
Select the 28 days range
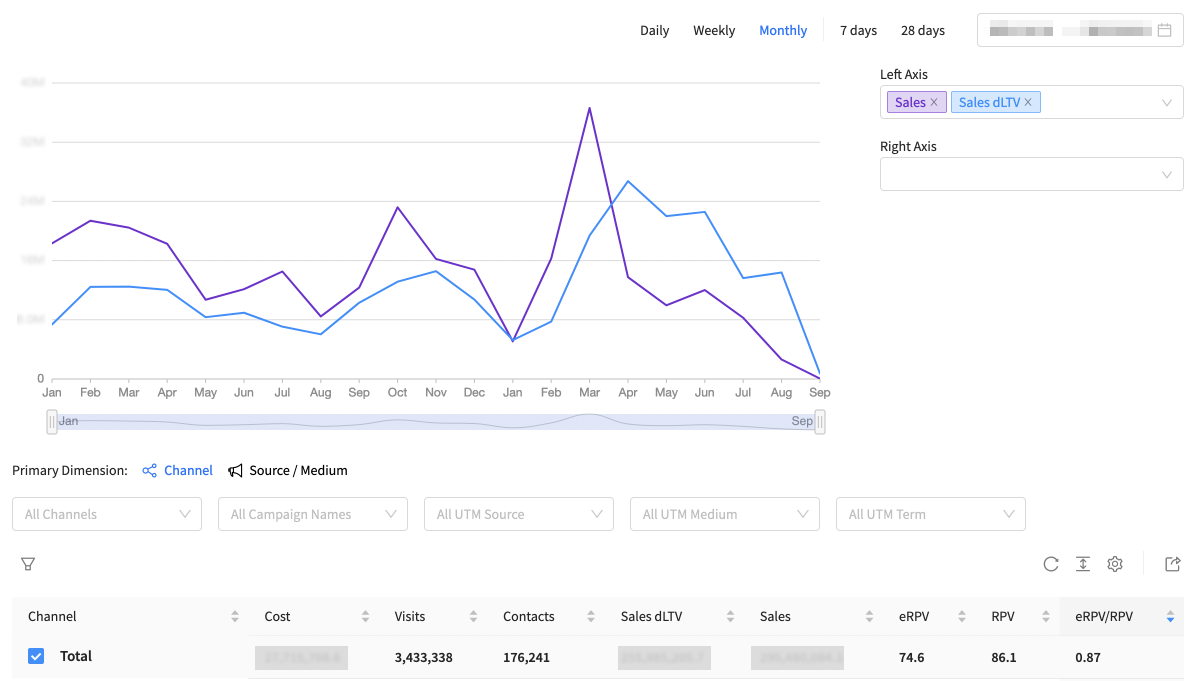tap(922, 30)
